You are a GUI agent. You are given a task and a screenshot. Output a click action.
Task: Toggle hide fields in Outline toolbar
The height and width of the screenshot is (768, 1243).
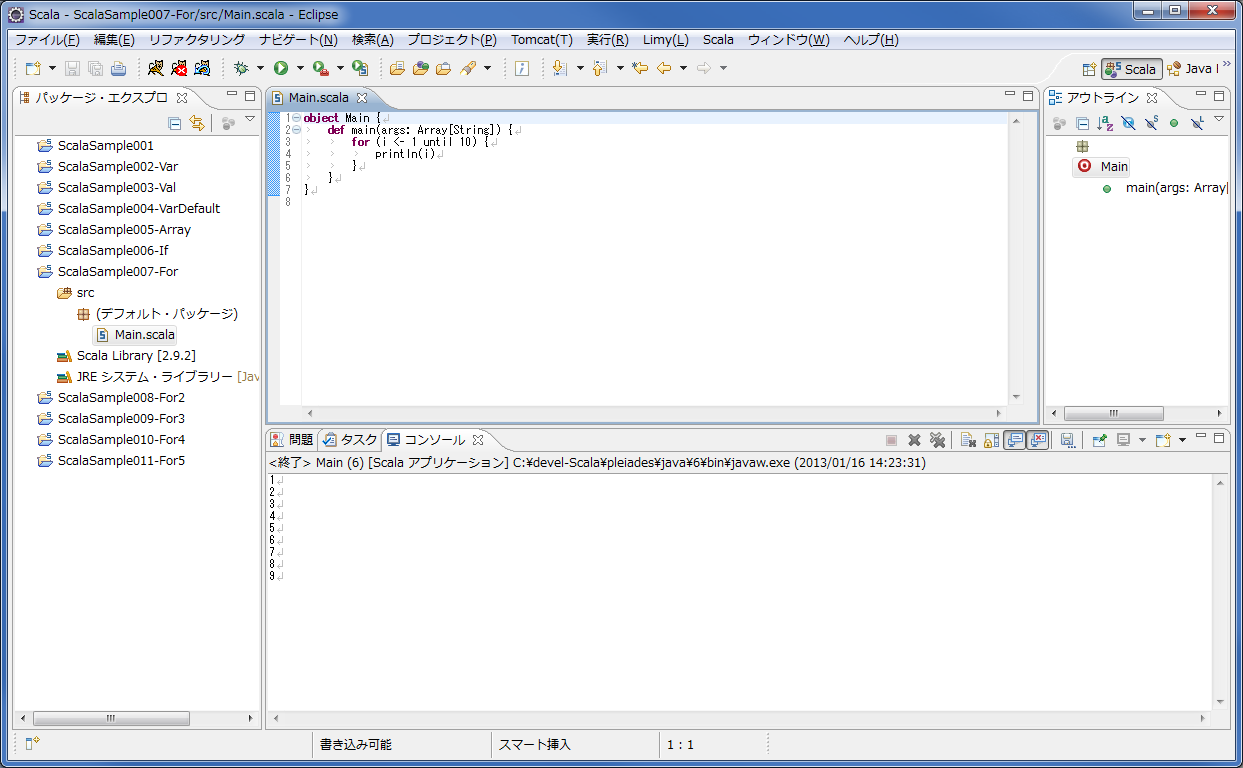coord(1128,123)
